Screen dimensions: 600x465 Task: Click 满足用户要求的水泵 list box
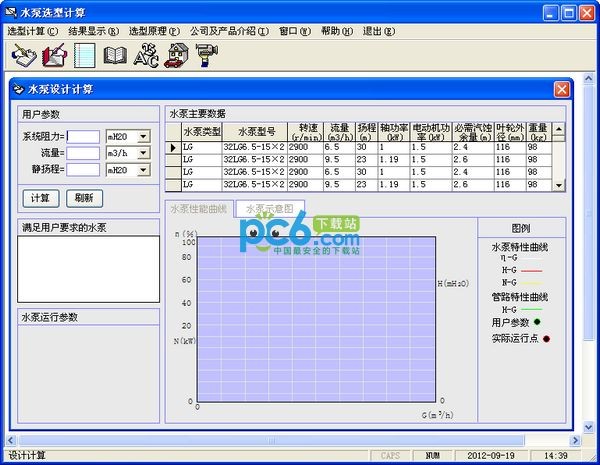pyautogui.click(x=88, y=269)
